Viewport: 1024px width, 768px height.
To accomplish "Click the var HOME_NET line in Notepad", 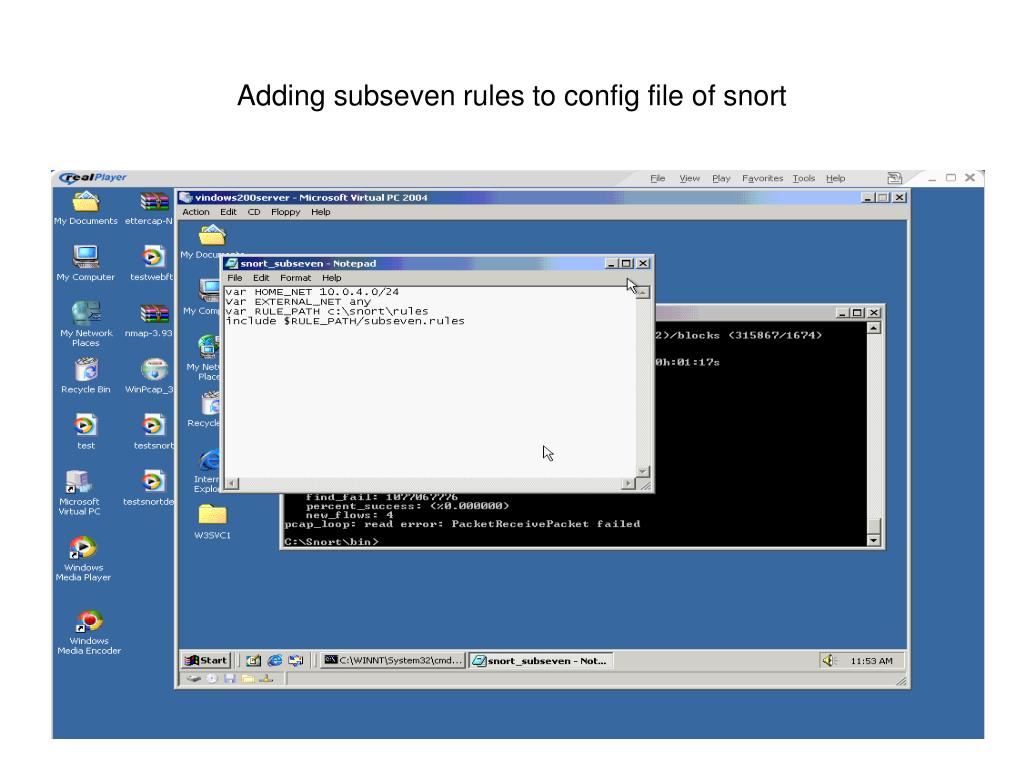I will 312,292.
